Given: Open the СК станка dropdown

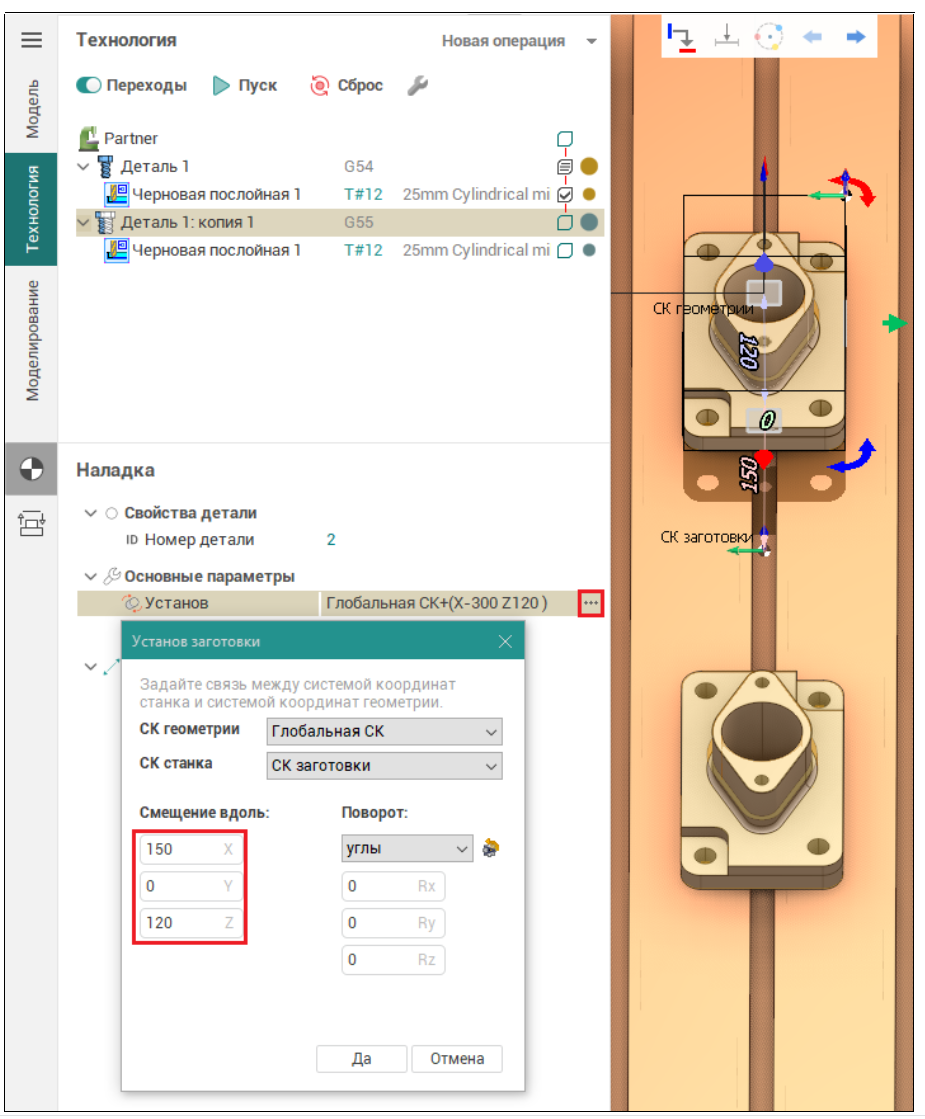Looking at the screenshot, I should [x=384, y=766].
